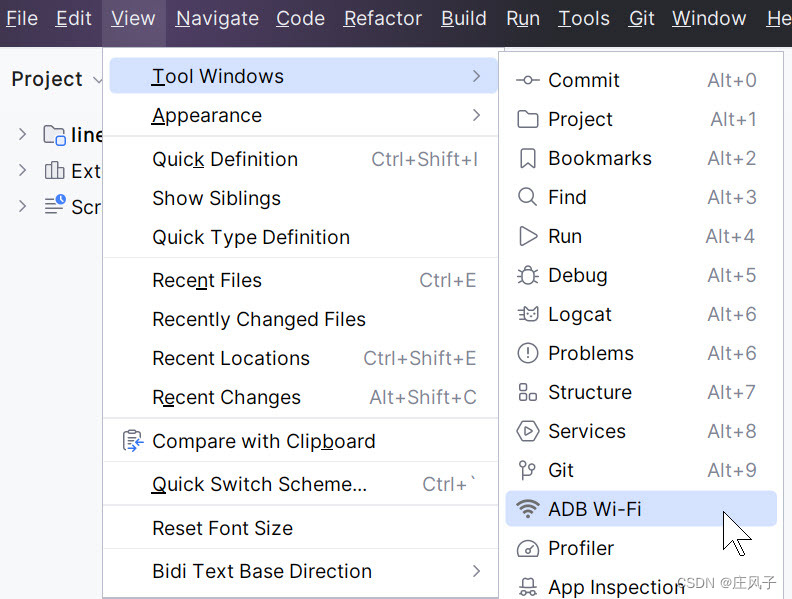
Task: Click the ADB Wi-Fi wireless icon
Action: [x=527, y=509]
